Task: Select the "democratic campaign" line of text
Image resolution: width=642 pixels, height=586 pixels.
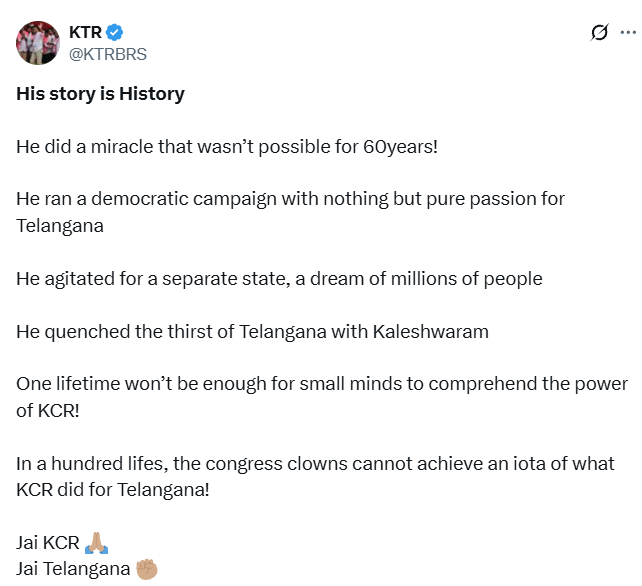Action: pos(290,199)
